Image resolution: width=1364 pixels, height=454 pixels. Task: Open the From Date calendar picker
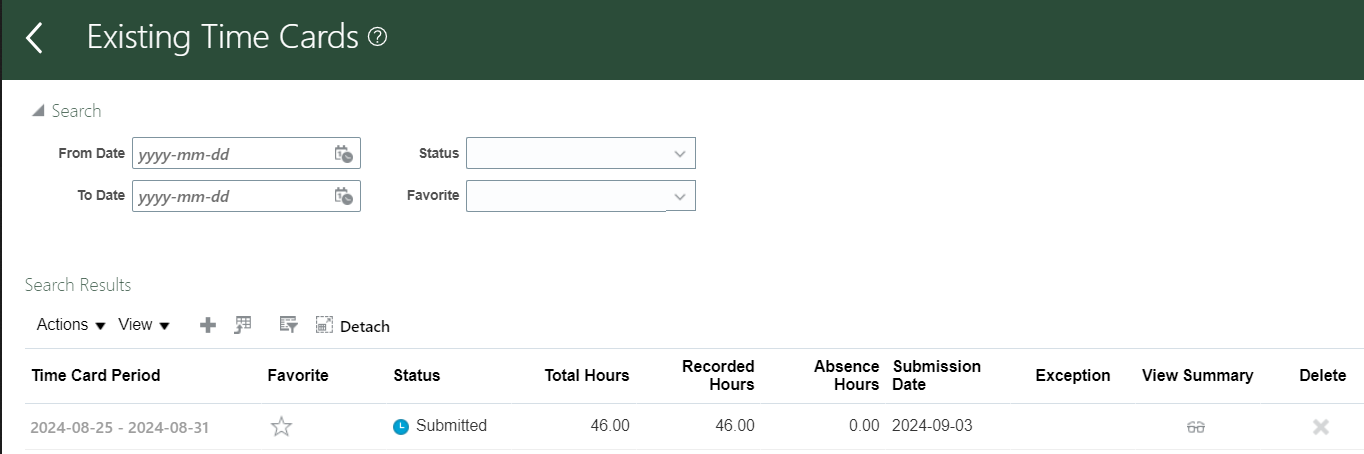pyautogui.click(x=343, y=154)
